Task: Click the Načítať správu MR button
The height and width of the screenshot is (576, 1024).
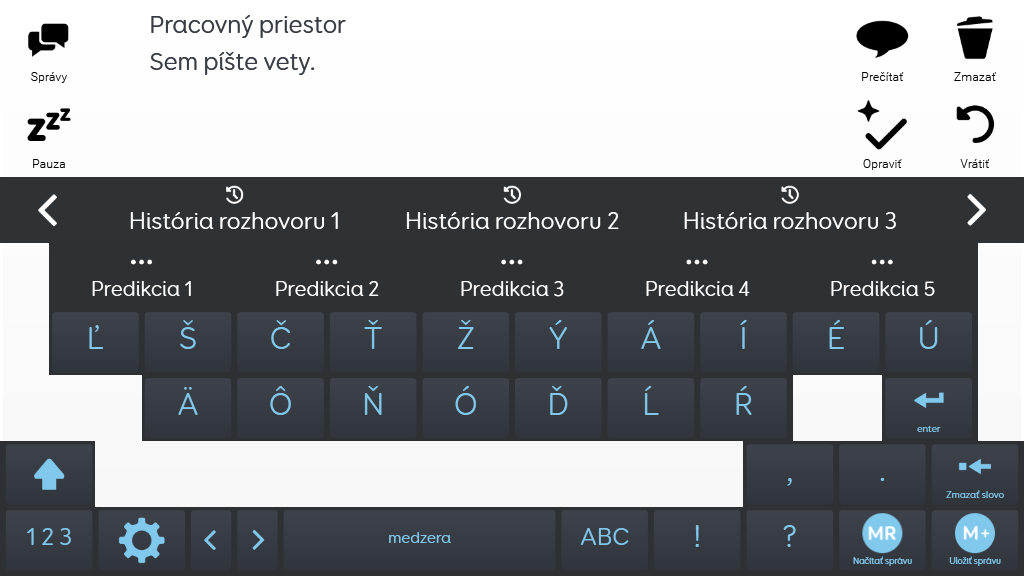Action: pos(882,539)
